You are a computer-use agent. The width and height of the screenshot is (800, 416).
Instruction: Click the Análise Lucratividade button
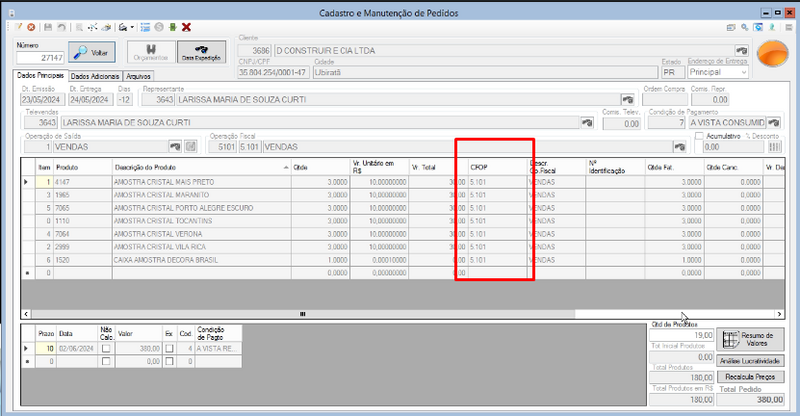[x=750, y=361]
